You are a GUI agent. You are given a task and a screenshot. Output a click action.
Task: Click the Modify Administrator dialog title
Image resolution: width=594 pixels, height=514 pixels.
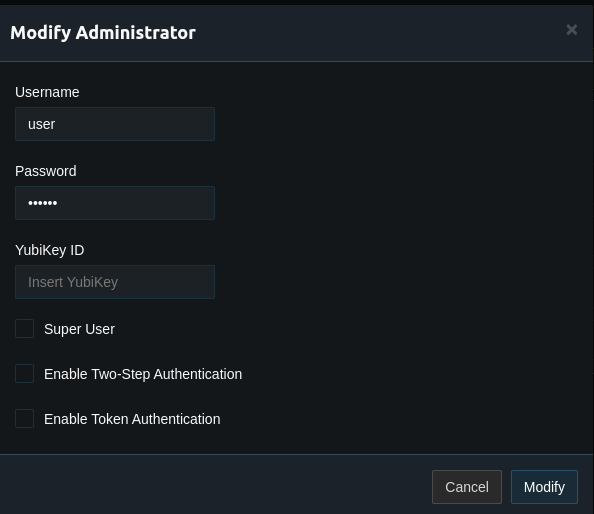pos(103,33)
